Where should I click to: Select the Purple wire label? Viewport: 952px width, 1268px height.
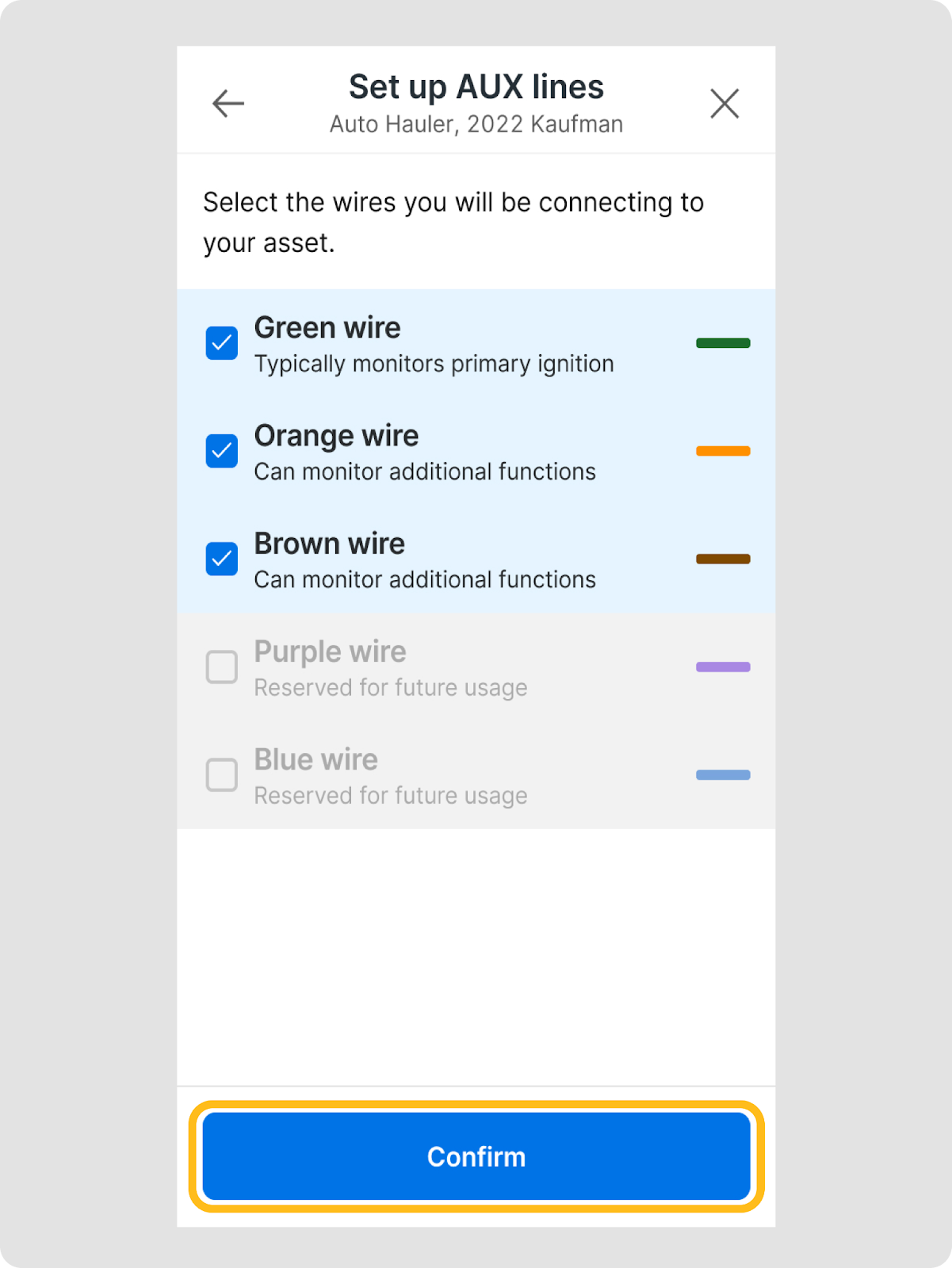[x=330, y=652]
